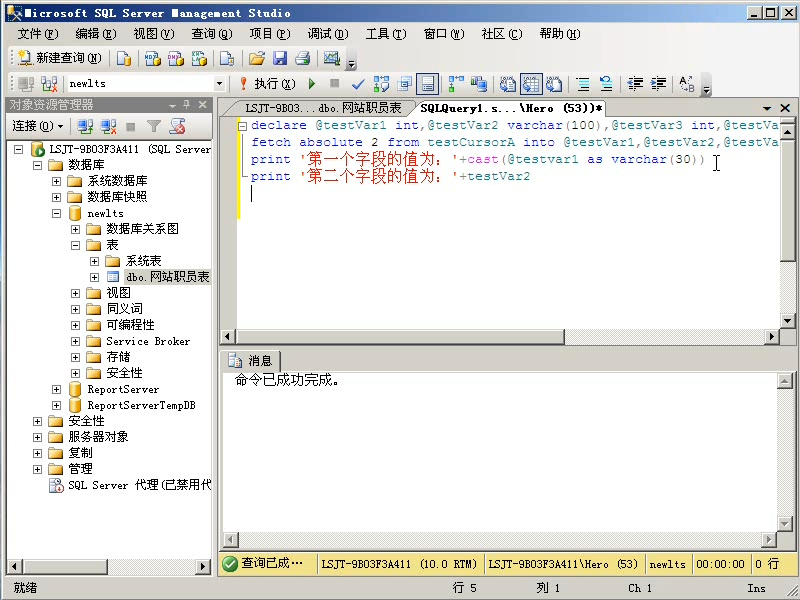Click Object Explorer Connect server icon
Screen dimensions: 800x600
pos(85,126)
